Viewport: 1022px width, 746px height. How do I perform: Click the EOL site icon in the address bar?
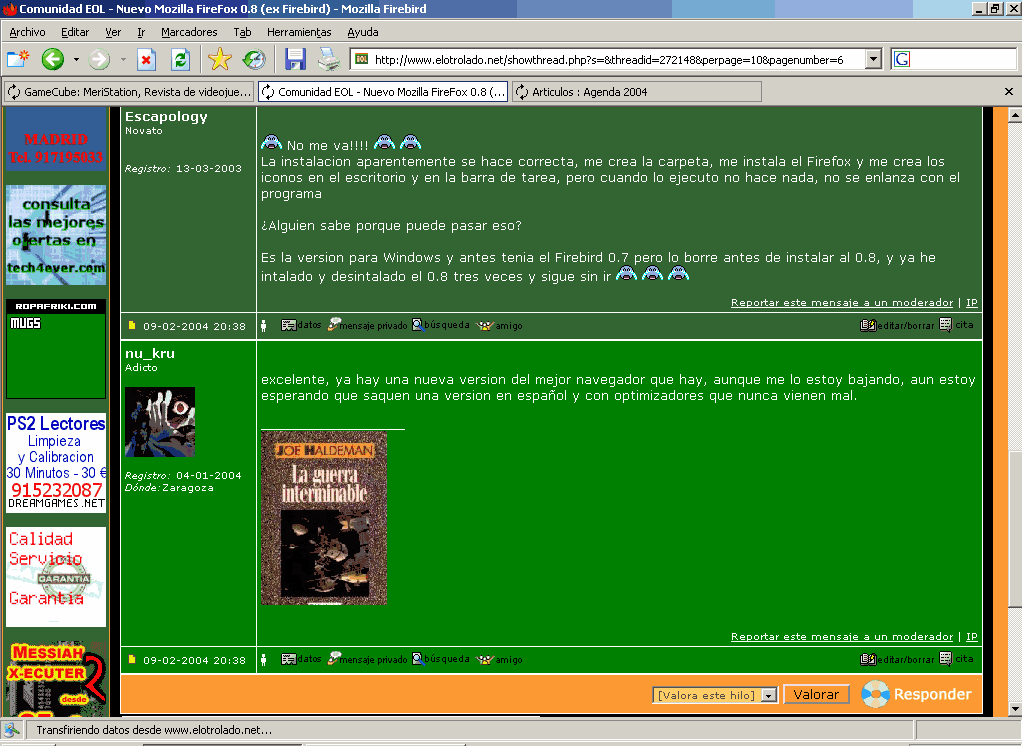click(362, 59)
